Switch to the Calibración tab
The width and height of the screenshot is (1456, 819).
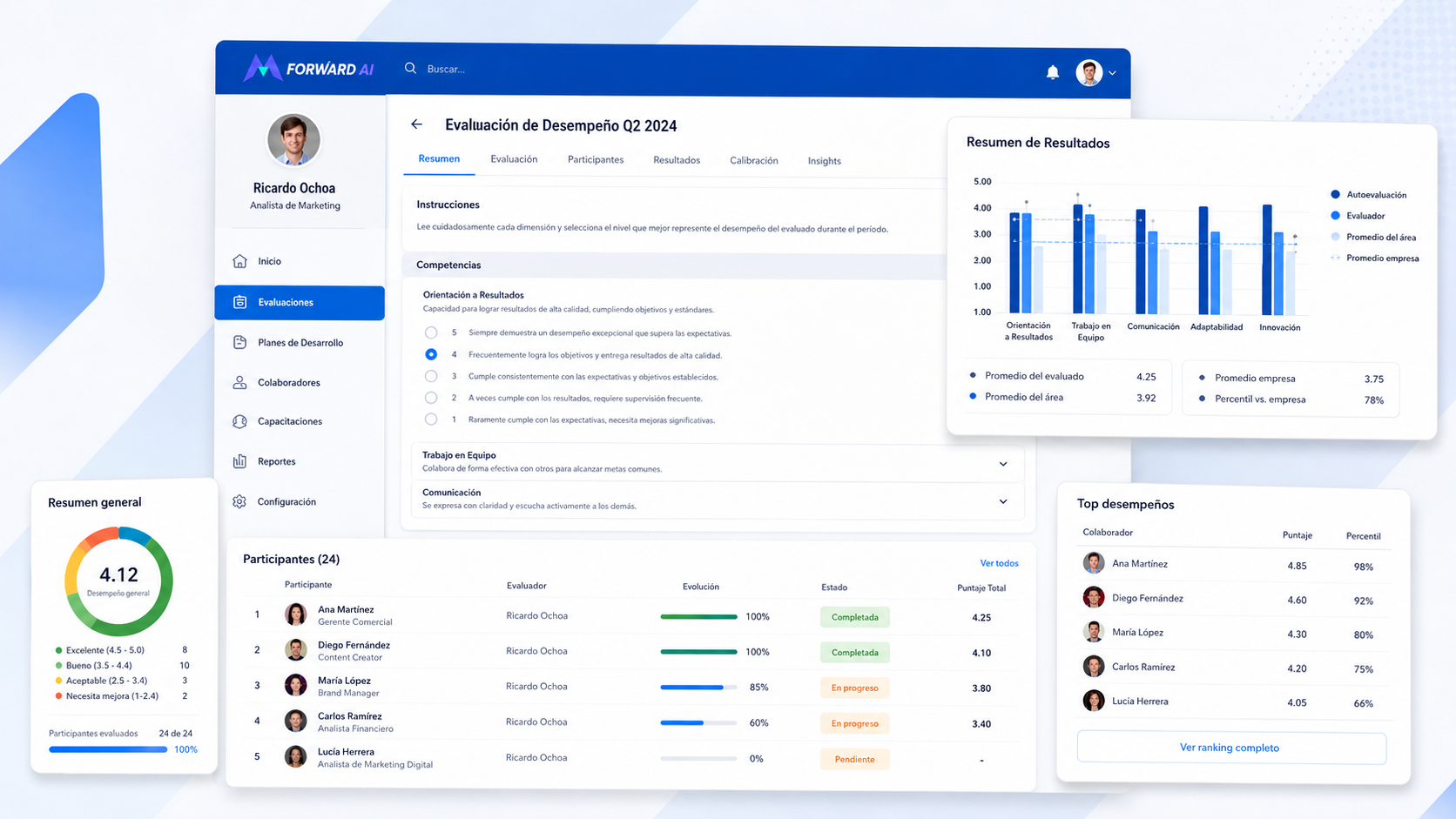tap(754, 160)
